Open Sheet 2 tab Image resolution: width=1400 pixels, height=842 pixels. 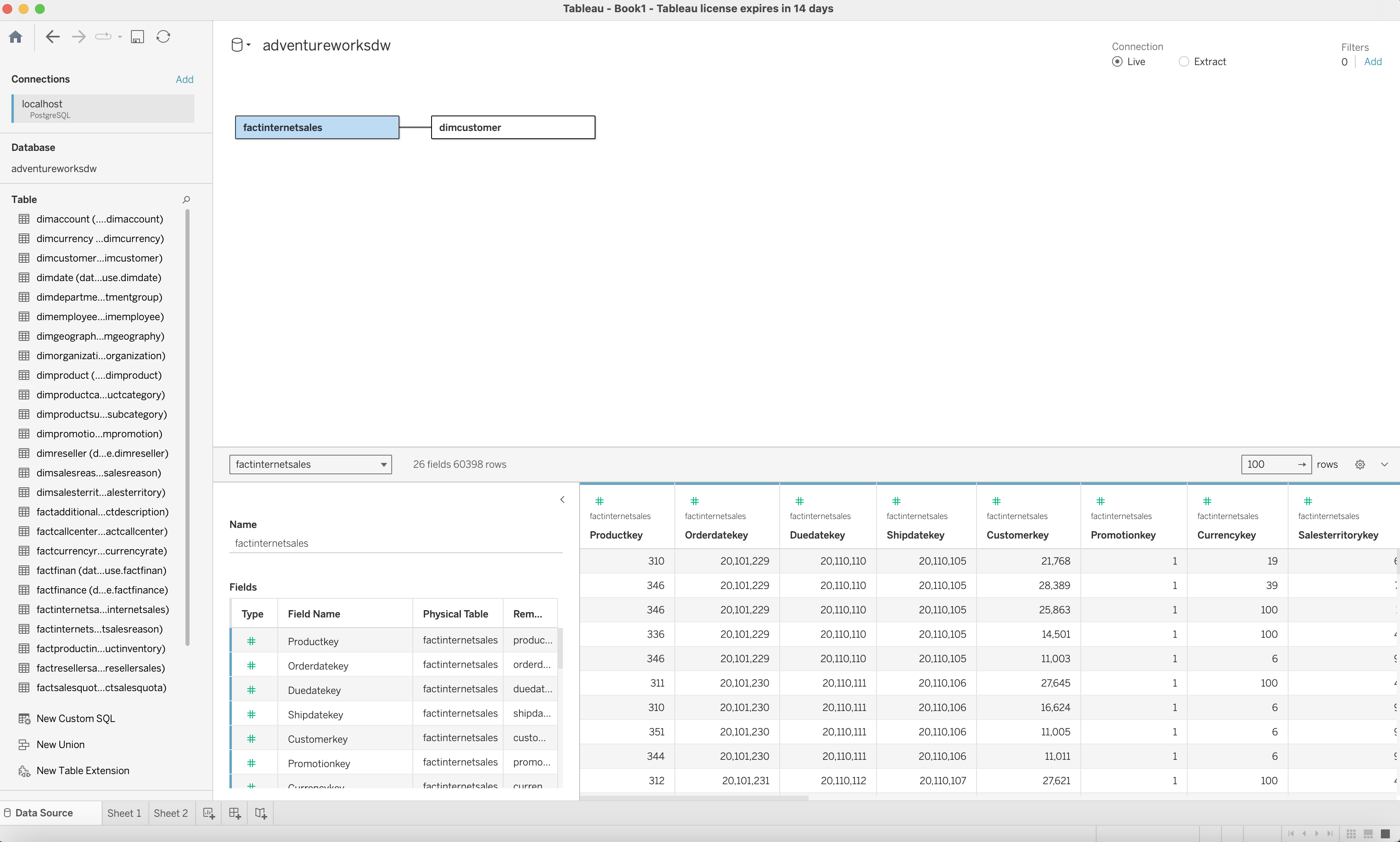(x=171, y=813)
